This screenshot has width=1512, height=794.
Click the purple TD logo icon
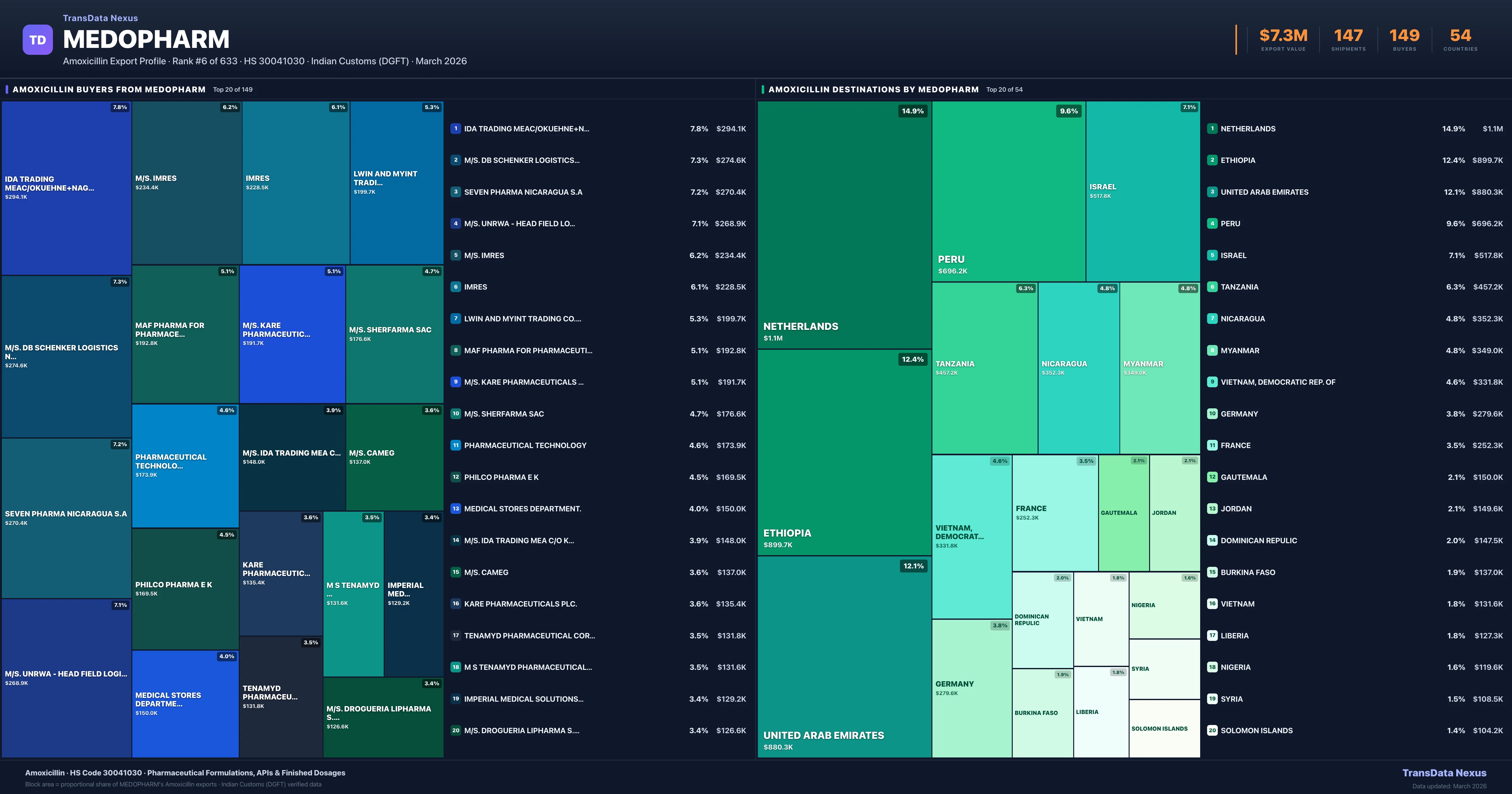click(x=37, y=40)
